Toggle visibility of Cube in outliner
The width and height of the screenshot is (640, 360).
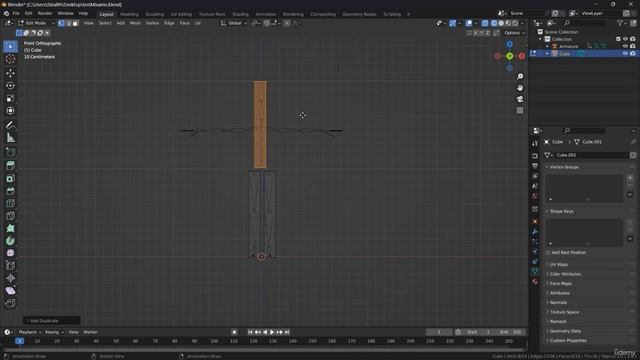(x=625, y=53)
